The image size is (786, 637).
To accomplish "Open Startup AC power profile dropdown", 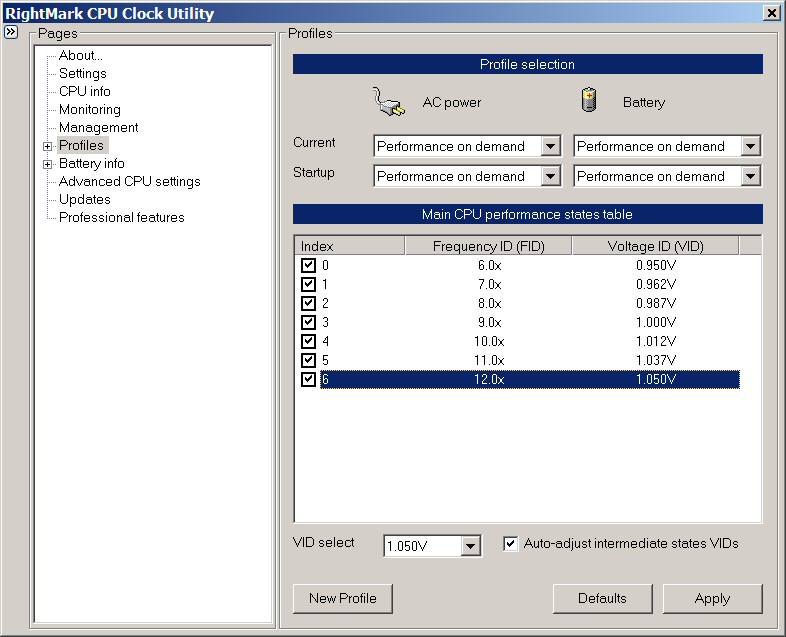I will [x=550, y=176].
